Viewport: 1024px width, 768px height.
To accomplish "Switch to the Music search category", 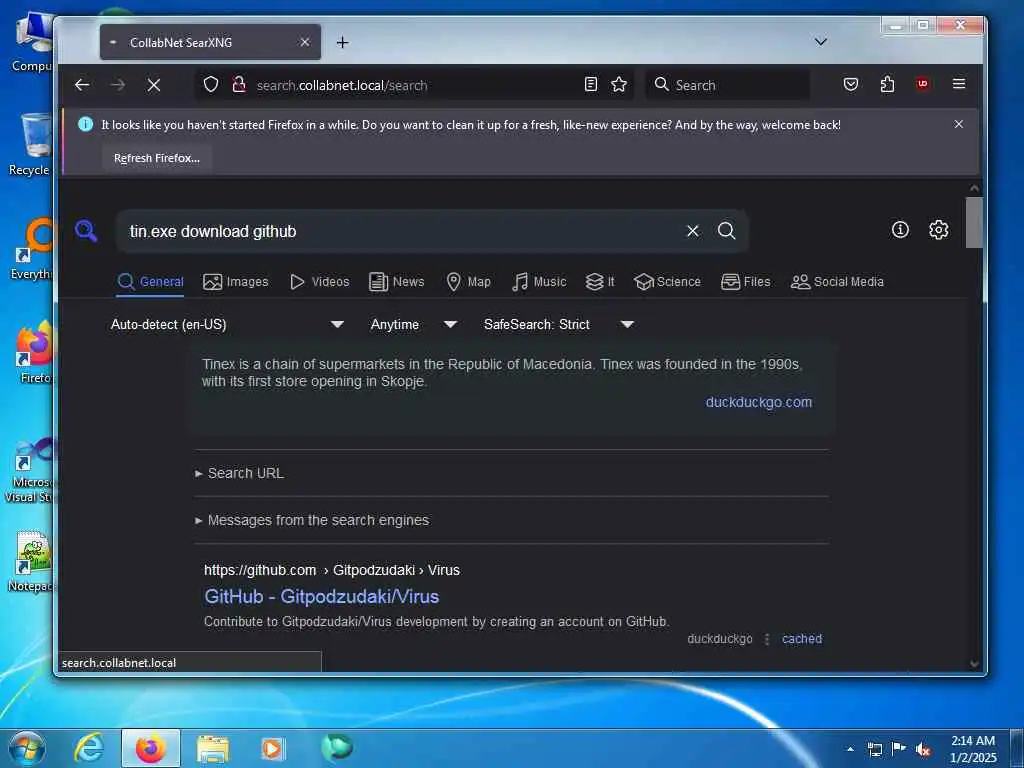I will click(x=539, y=281).
